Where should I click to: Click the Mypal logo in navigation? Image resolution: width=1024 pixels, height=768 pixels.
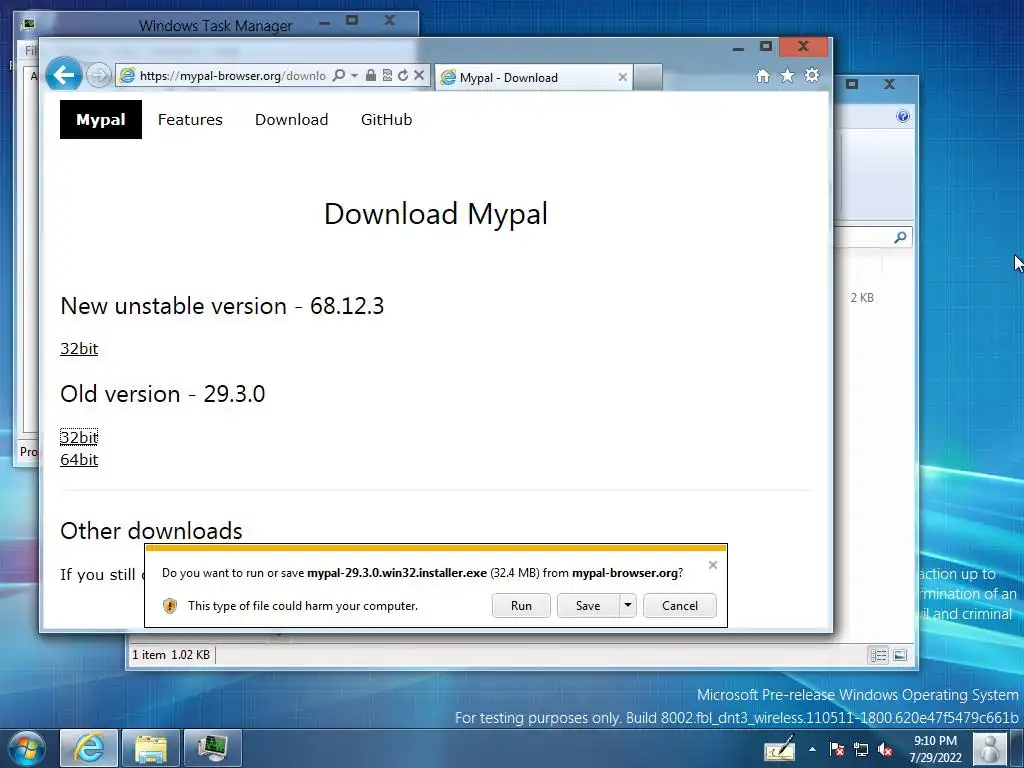point(101,120)
